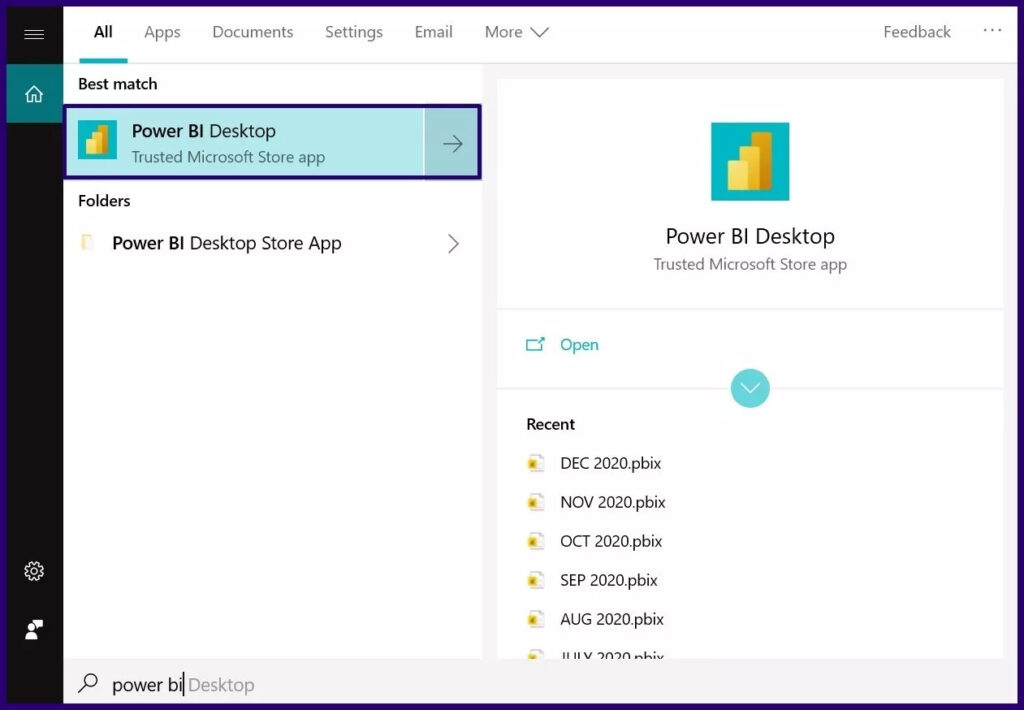Open the Settings gear icon
1024x710 pixels.
point(34,571)
